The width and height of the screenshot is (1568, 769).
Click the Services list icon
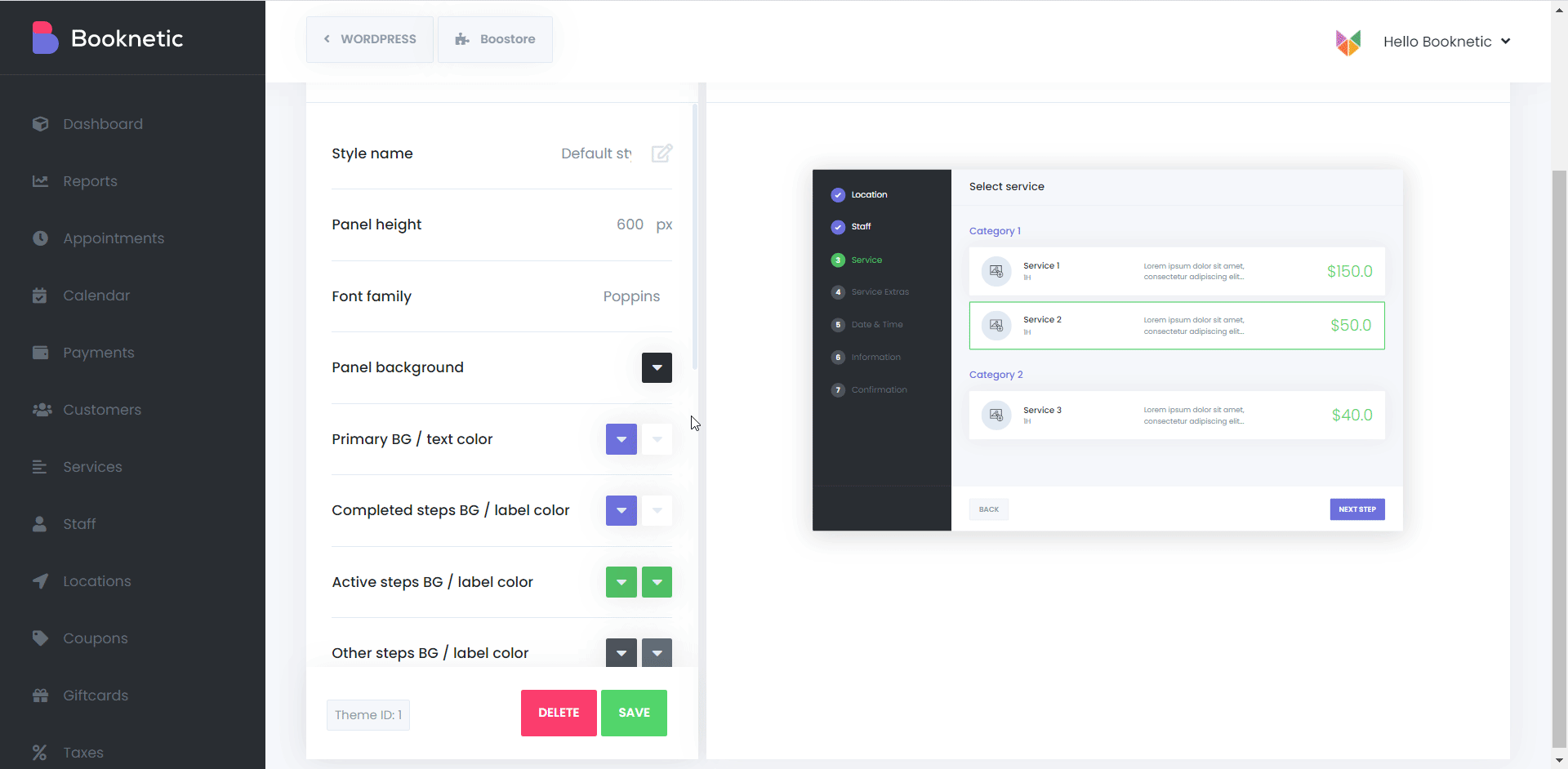tap(39, 467)
